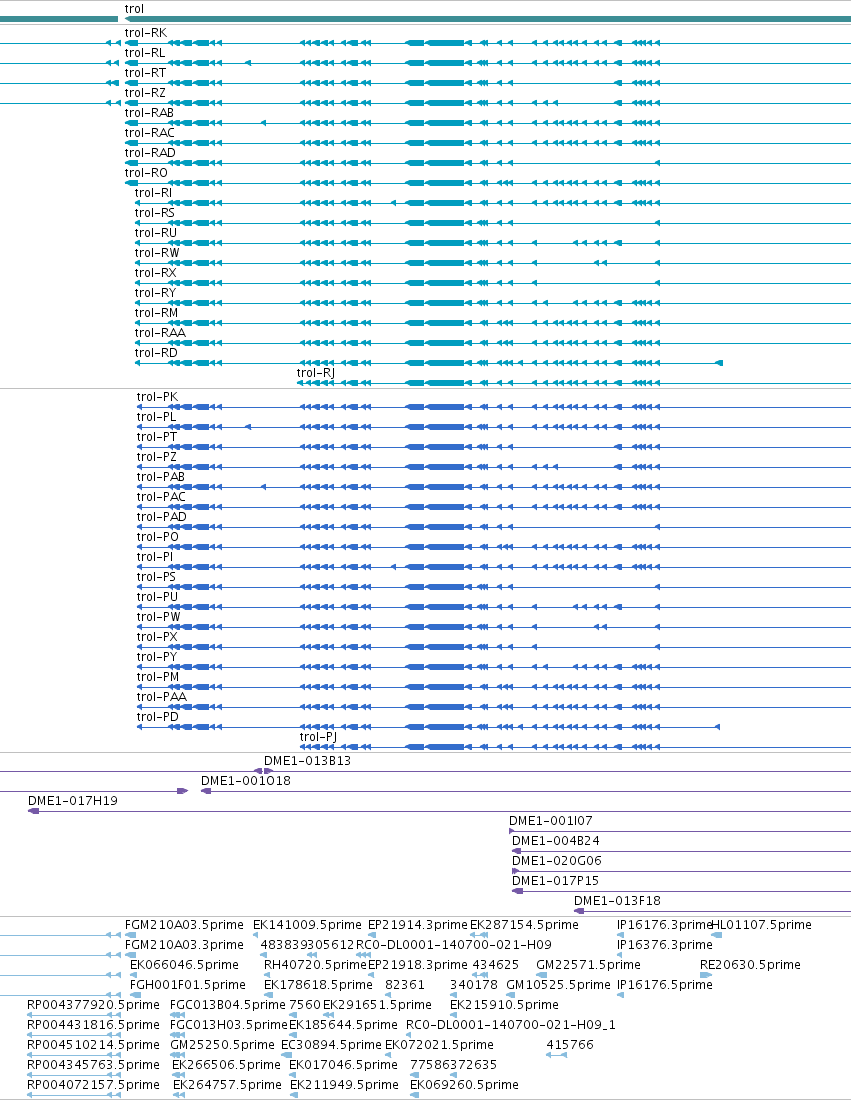Select the trol-RX label
This screenshot has height=1100, width=851.
pos(156,273)
